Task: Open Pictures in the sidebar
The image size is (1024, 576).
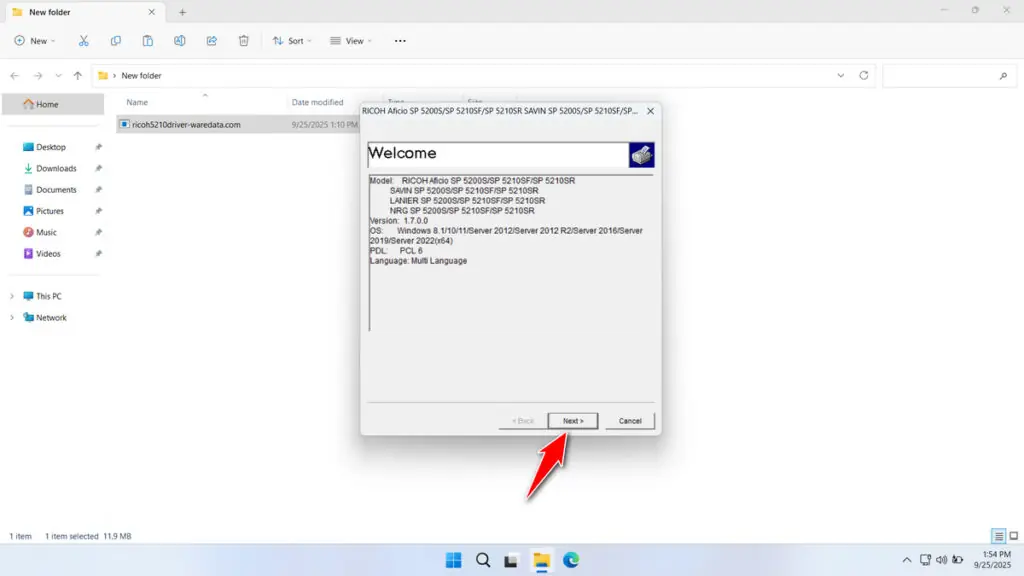Action: (50, 211)
